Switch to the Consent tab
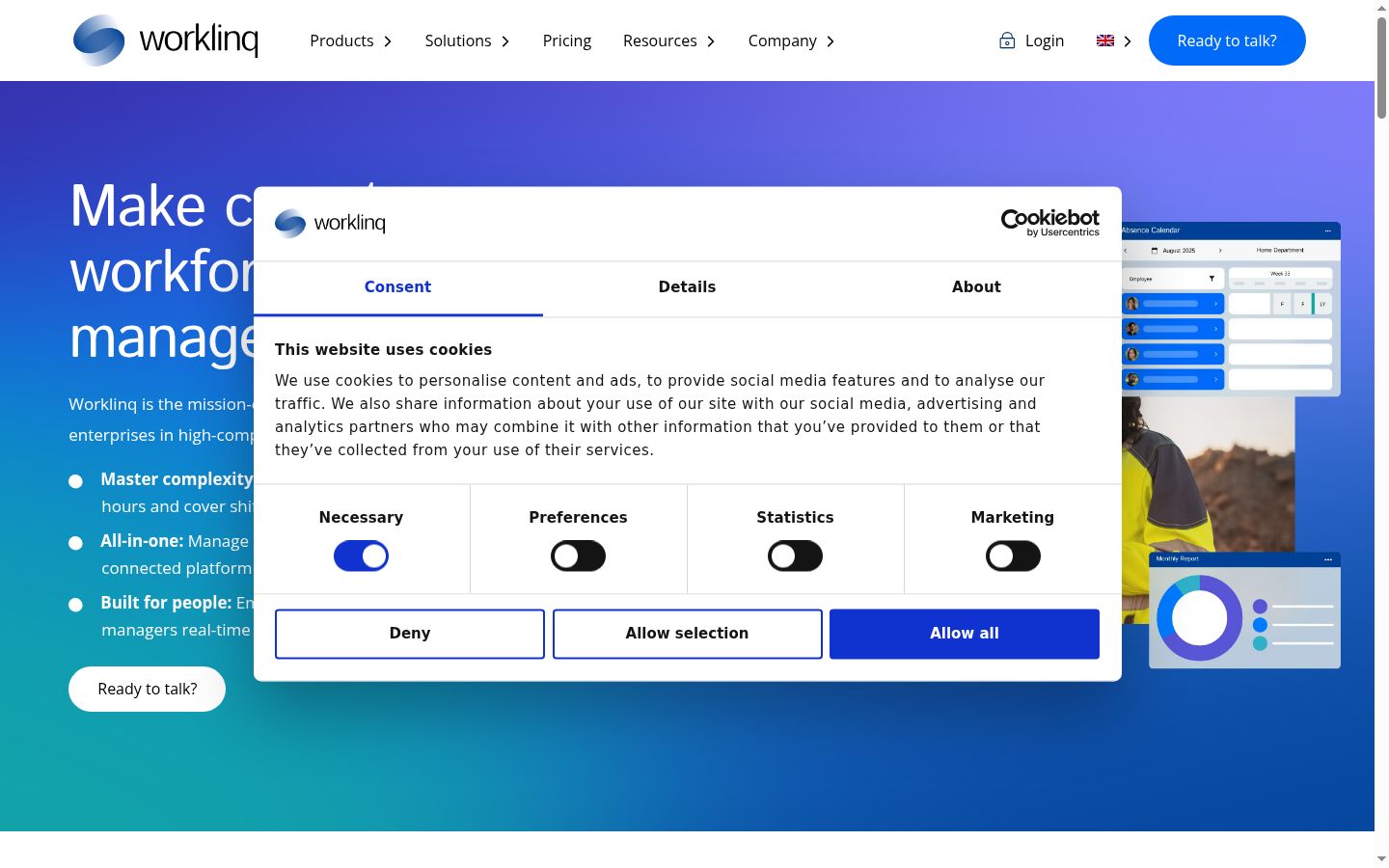Image resolution: width=1389 pixels, height=868 pixels. pos(398,287)
